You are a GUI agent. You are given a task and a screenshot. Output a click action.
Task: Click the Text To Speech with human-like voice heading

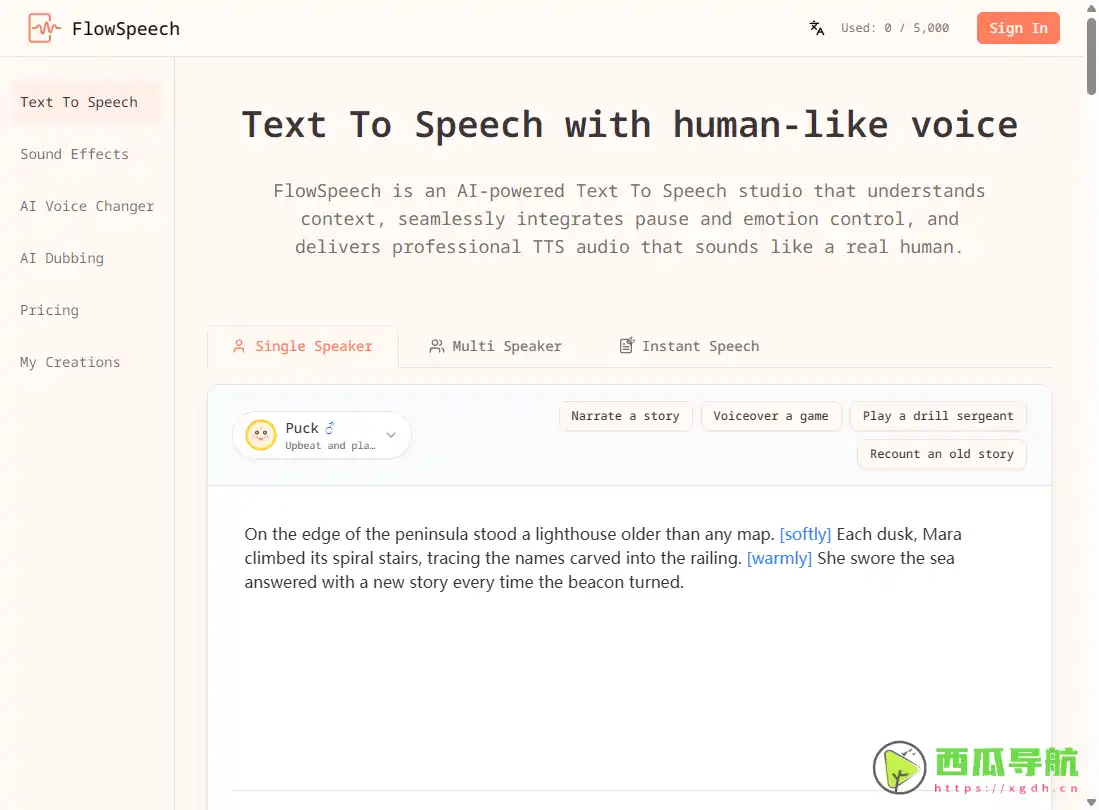point(629,125)
